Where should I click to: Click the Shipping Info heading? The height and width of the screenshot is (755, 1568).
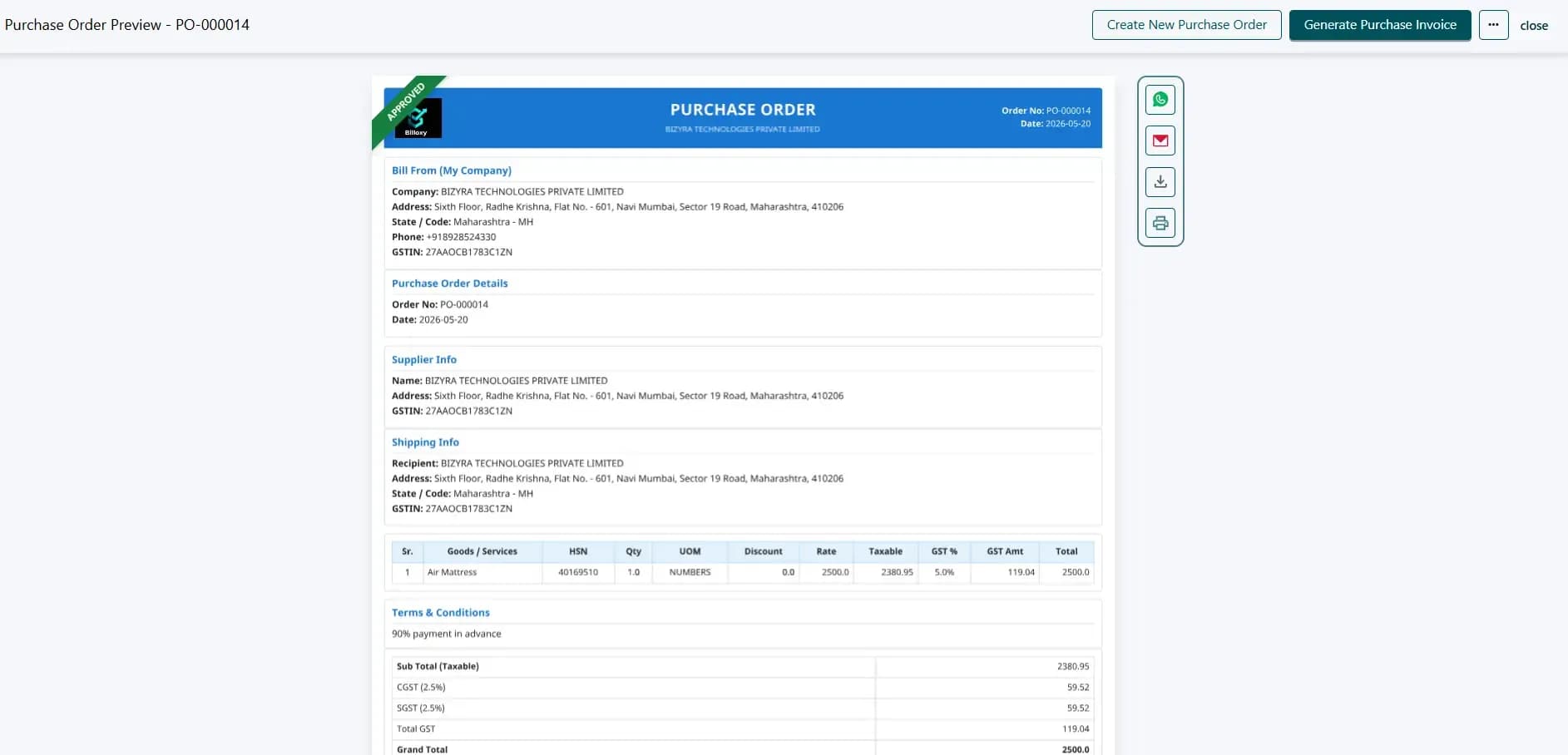(x=425, y=442)
